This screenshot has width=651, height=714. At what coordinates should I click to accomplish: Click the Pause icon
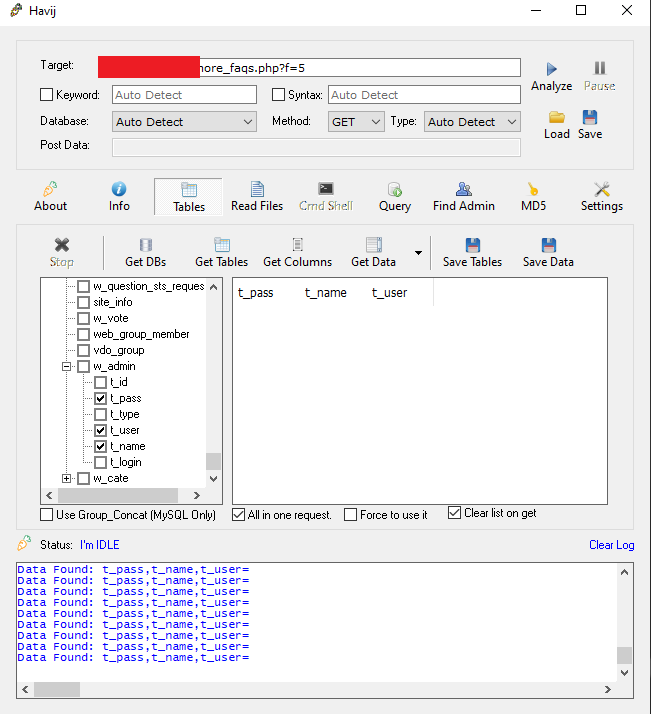600,68
